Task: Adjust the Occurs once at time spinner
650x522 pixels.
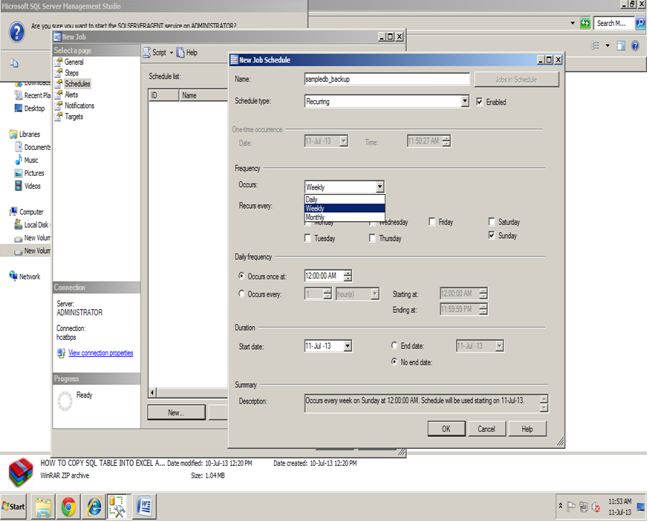Action: (348, 276)
